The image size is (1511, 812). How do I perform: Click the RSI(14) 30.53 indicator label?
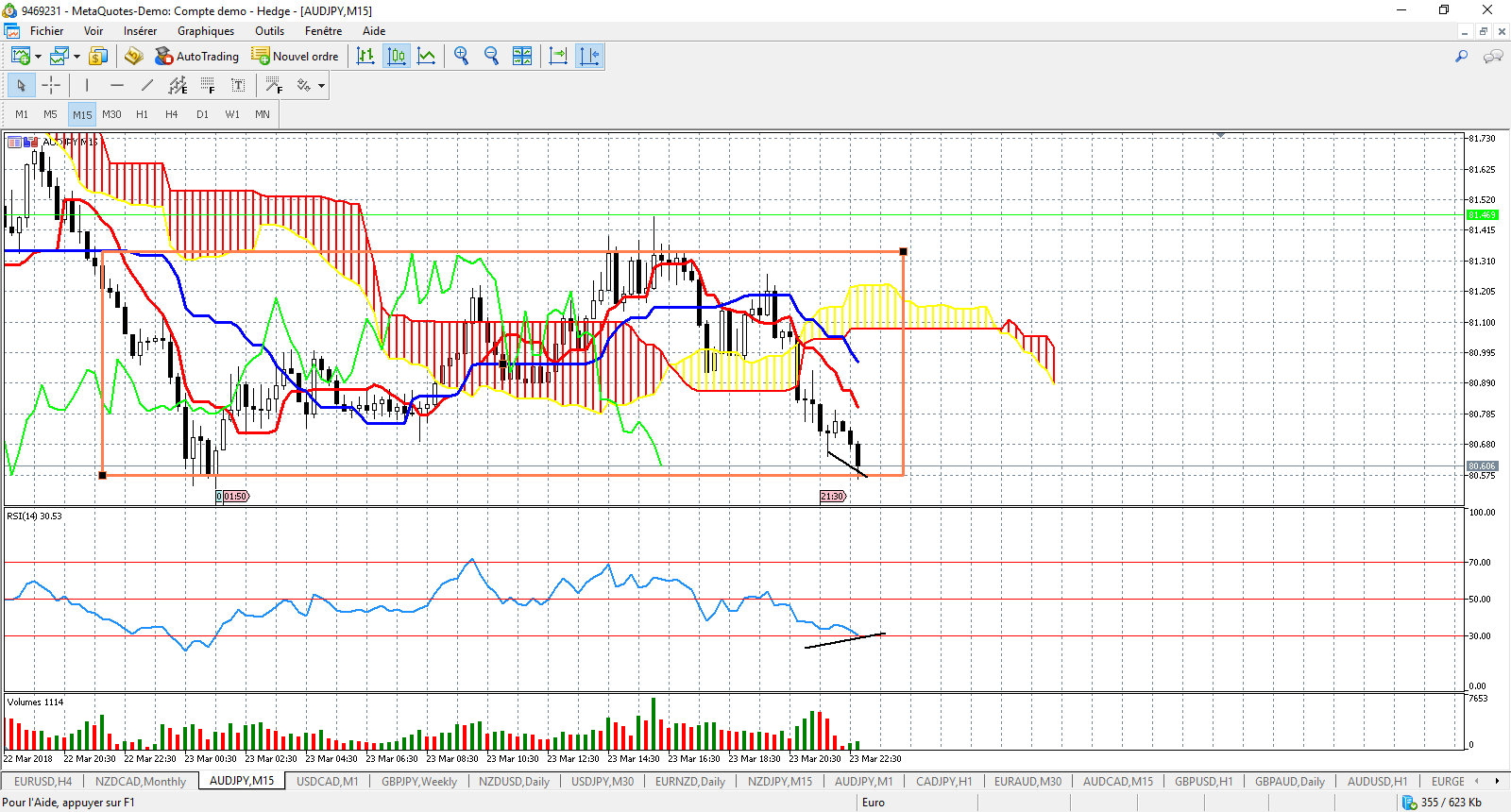coord(34,516)
